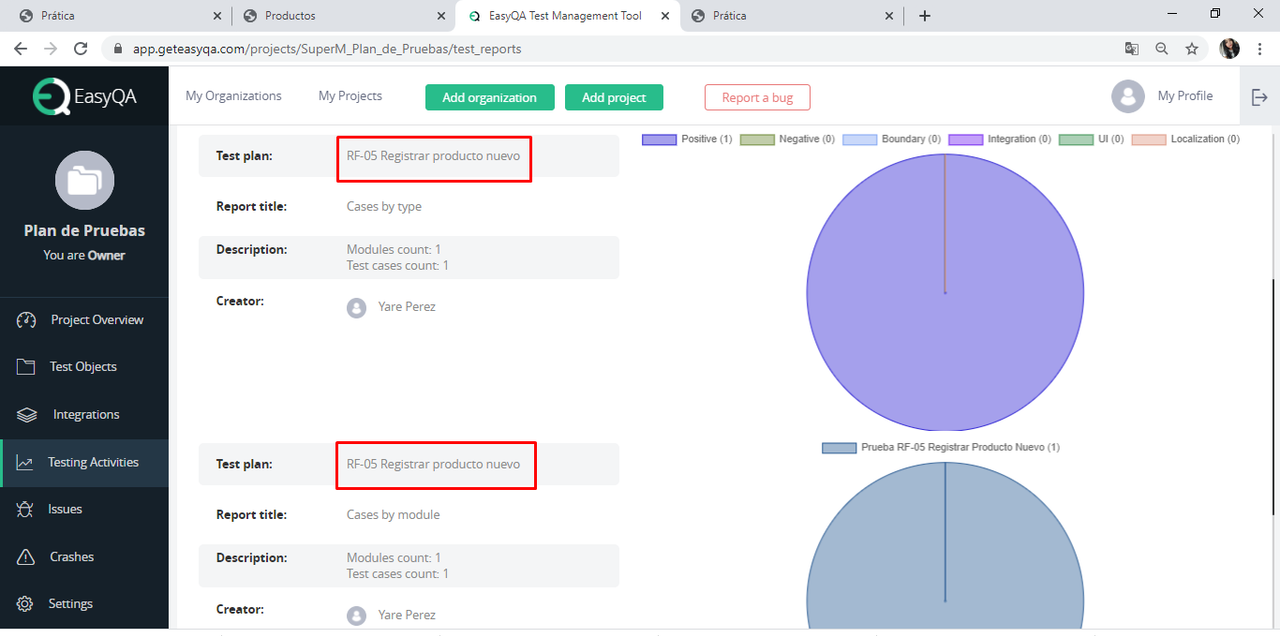The image size is (1280, 636).
Task: Bookmark this page with the star icon
Action: tap(1192, 48)
